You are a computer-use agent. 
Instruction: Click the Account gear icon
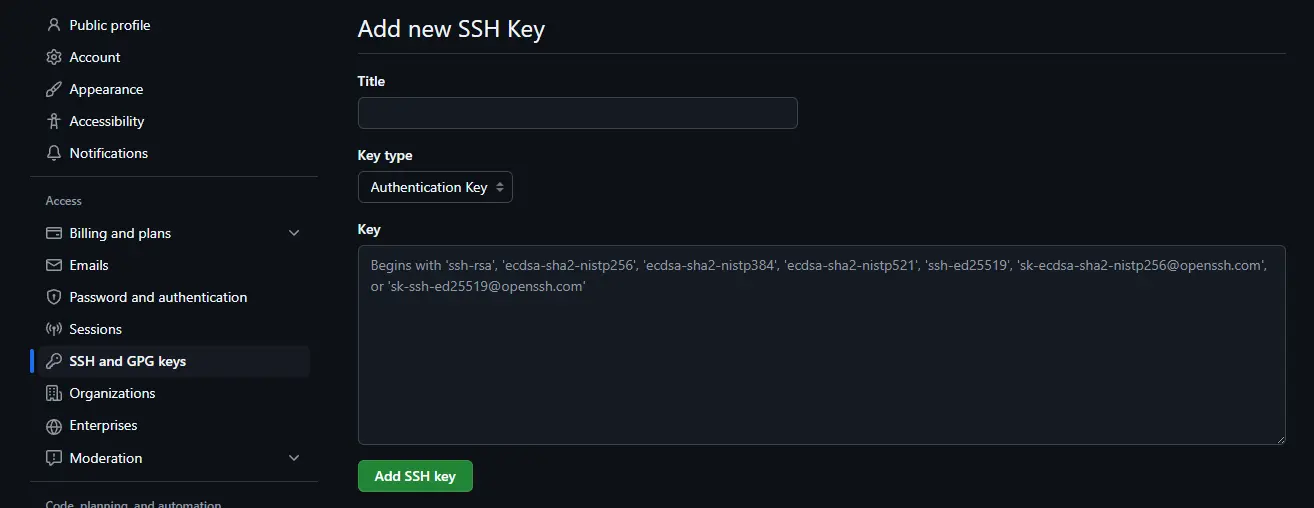[54, 57]
